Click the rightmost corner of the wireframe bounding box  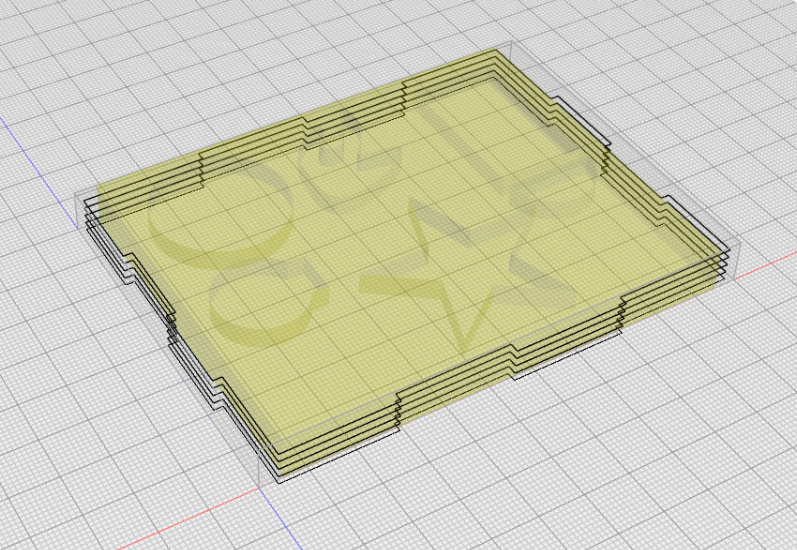point(740,243)
